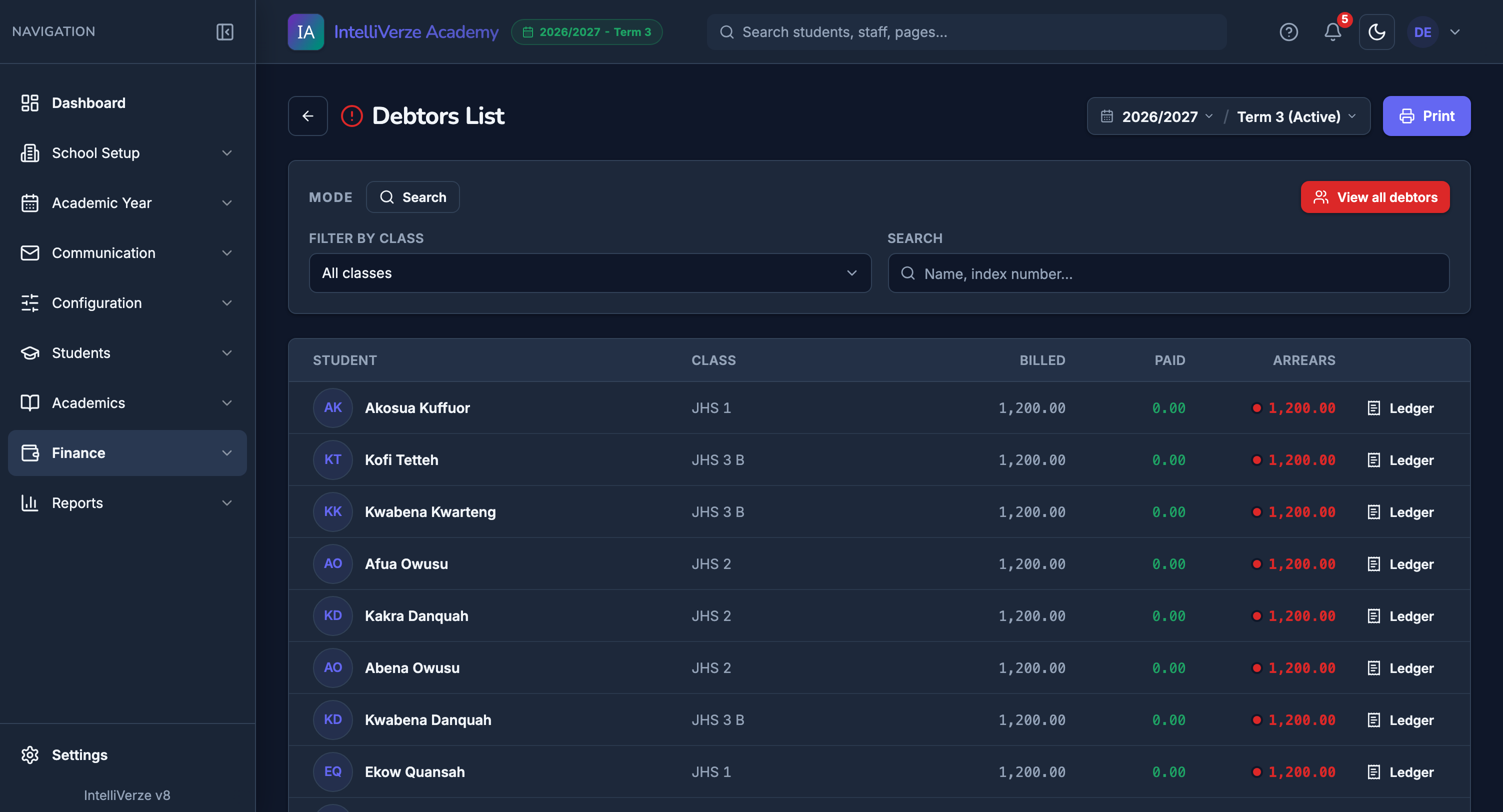The image size is (1503, 812).
Task: Open Ledger for Ekow Quansah
Action: tap(1400, 772)
